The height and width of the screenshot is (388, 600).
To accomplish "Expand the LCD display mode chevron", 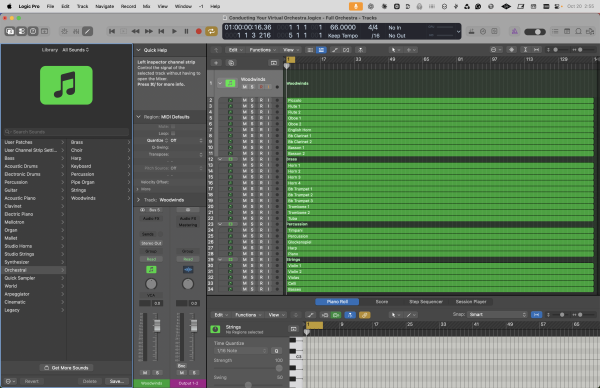I will tap(458, 32).
